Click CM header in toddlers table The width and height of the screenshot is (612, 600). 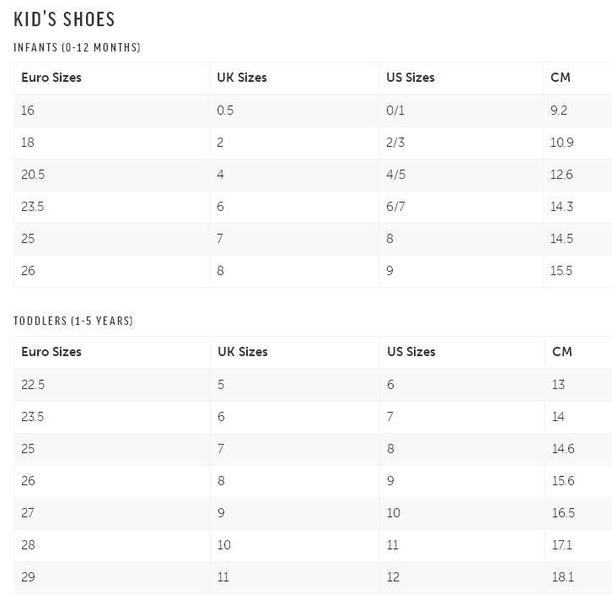561,352
